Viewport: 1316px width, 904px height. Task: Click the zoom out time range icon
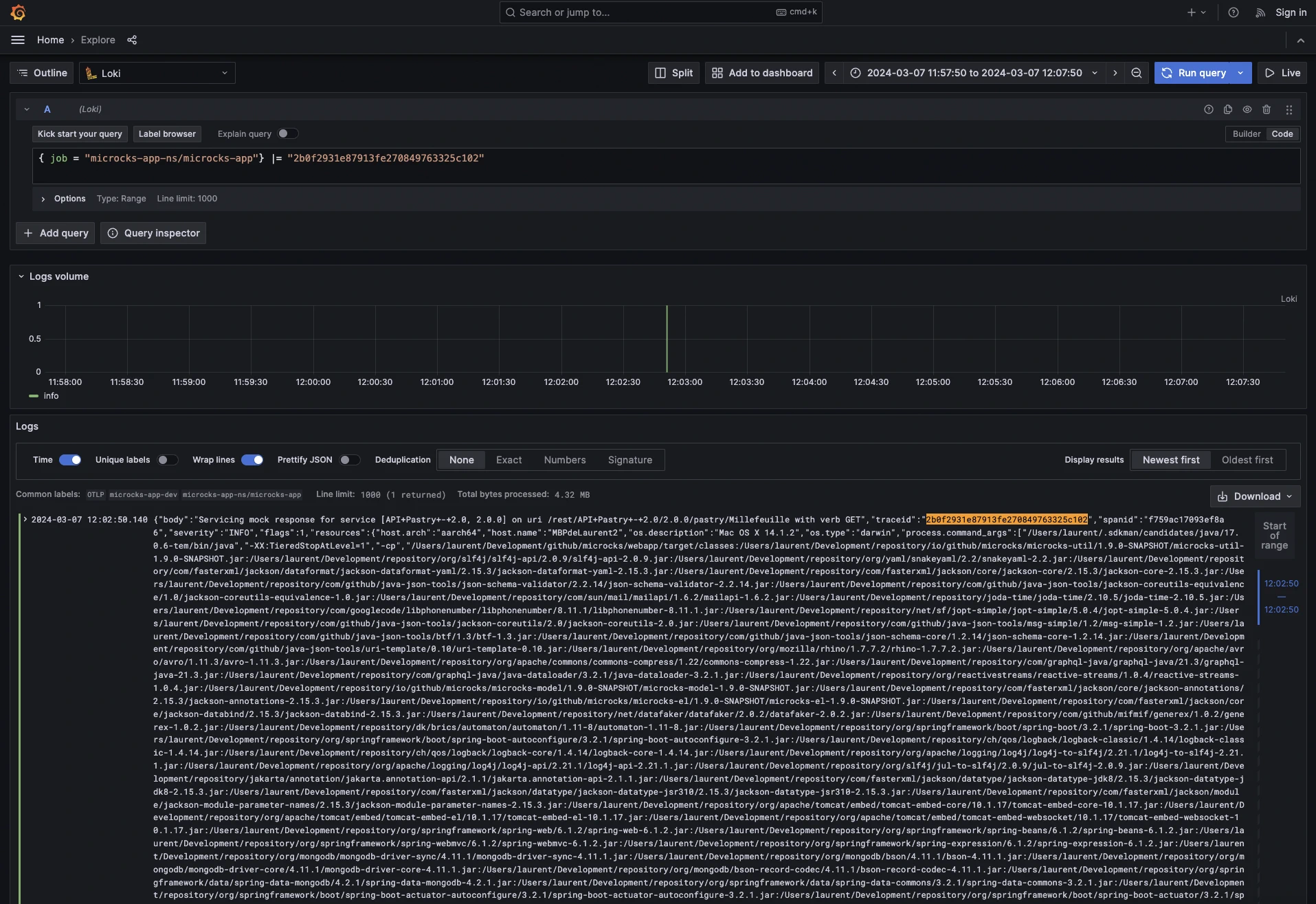pos(1136,73)
